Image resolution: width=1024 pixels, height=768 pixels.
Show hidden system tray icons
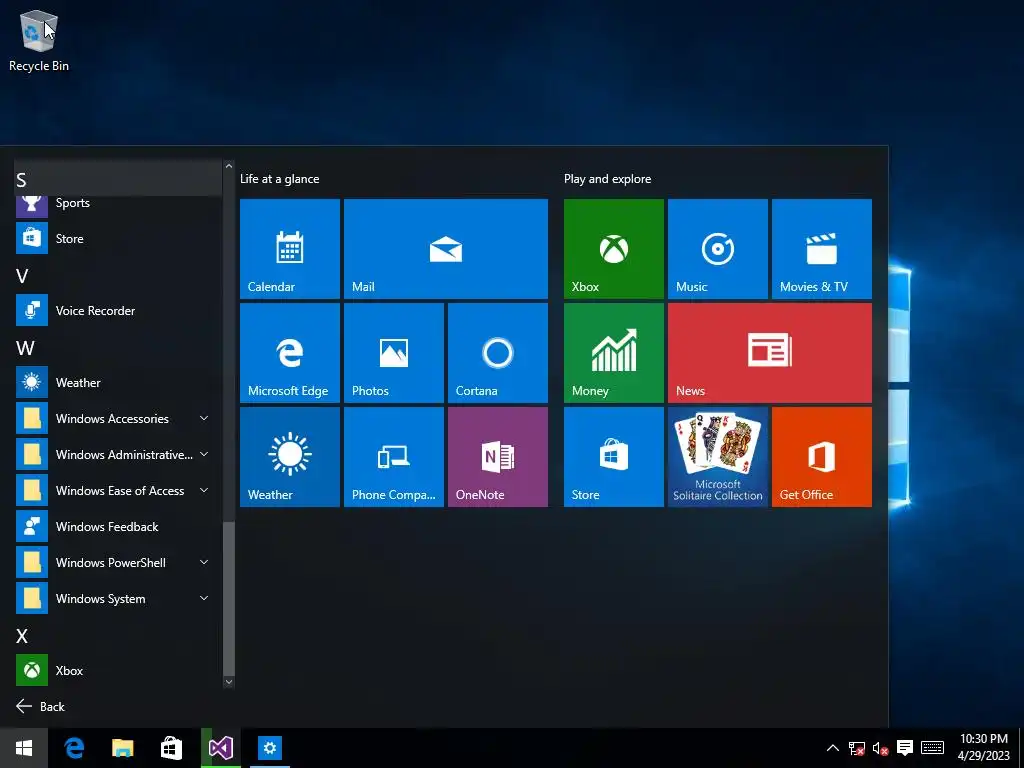click(x=833, y=748)
